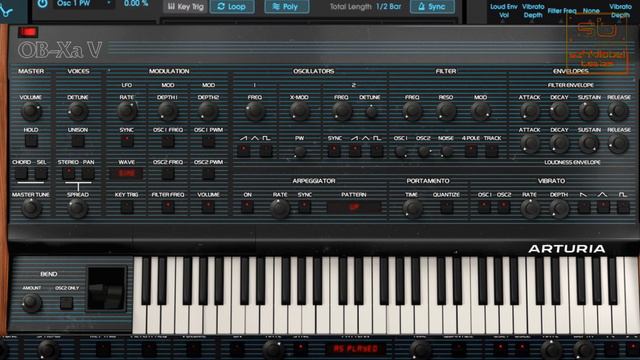640x360 pixels.
Task: Select the Oscillator 1 sawtooth wave button
Action: click(244, 151)
